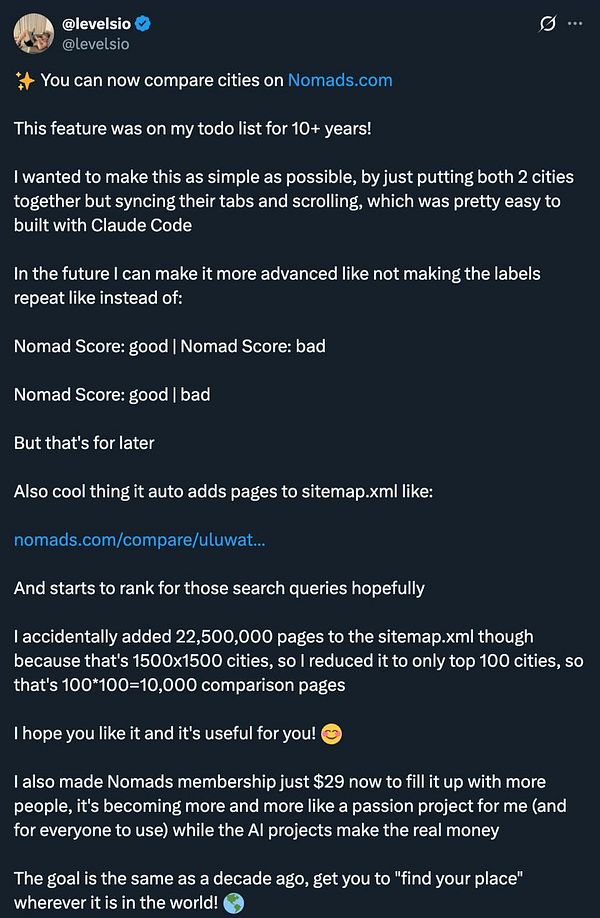600x918 pixels.
Task: Open the nomads.com/compare/uluwat… link
Action: click(x=139, y=540)
